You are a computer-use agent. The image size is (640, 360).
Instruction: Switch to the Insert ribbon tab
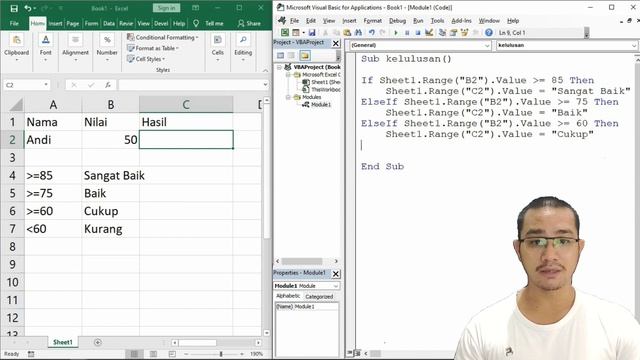(x=56, y=23)
